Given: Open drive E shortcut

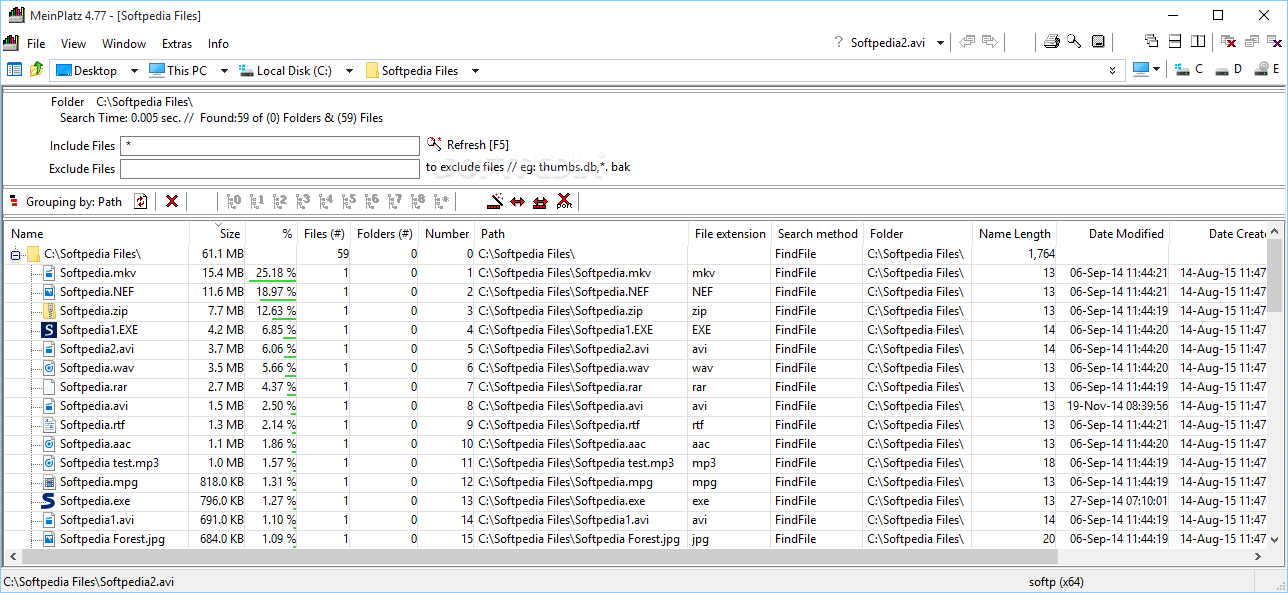Looking at the screenshot, I should click(1267, 69).
